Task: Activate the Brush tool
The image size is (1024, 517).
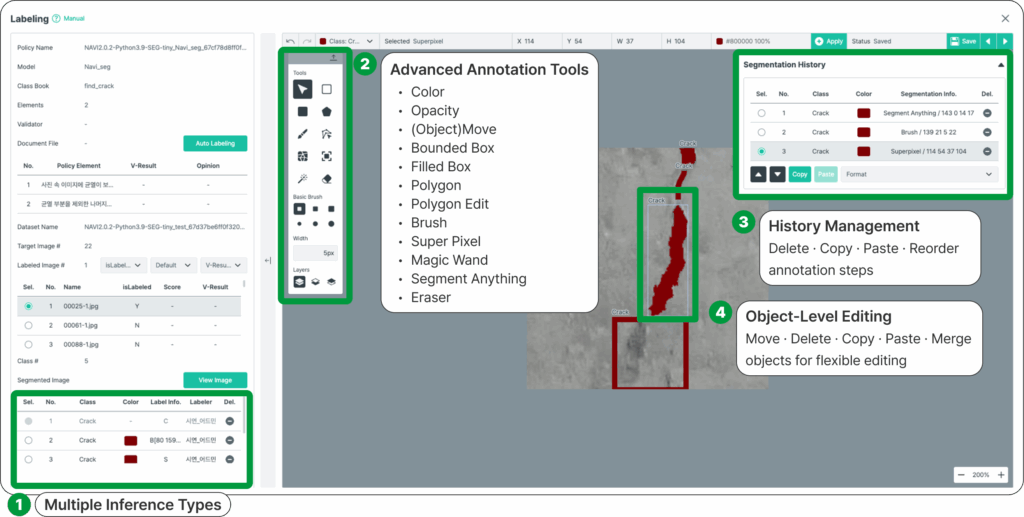Action: point(302,134)
